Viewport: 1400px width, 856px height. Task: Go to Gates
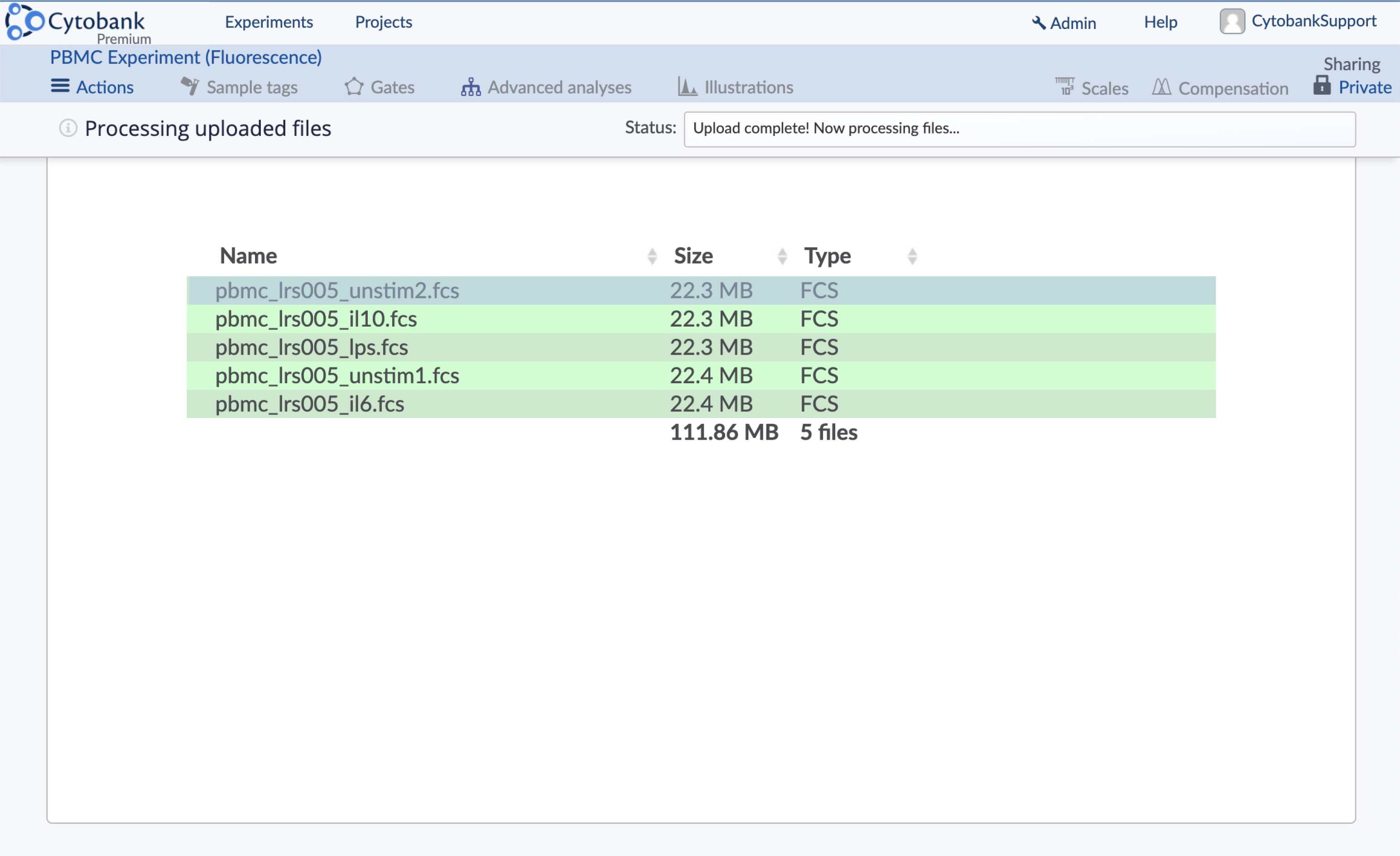393,87
